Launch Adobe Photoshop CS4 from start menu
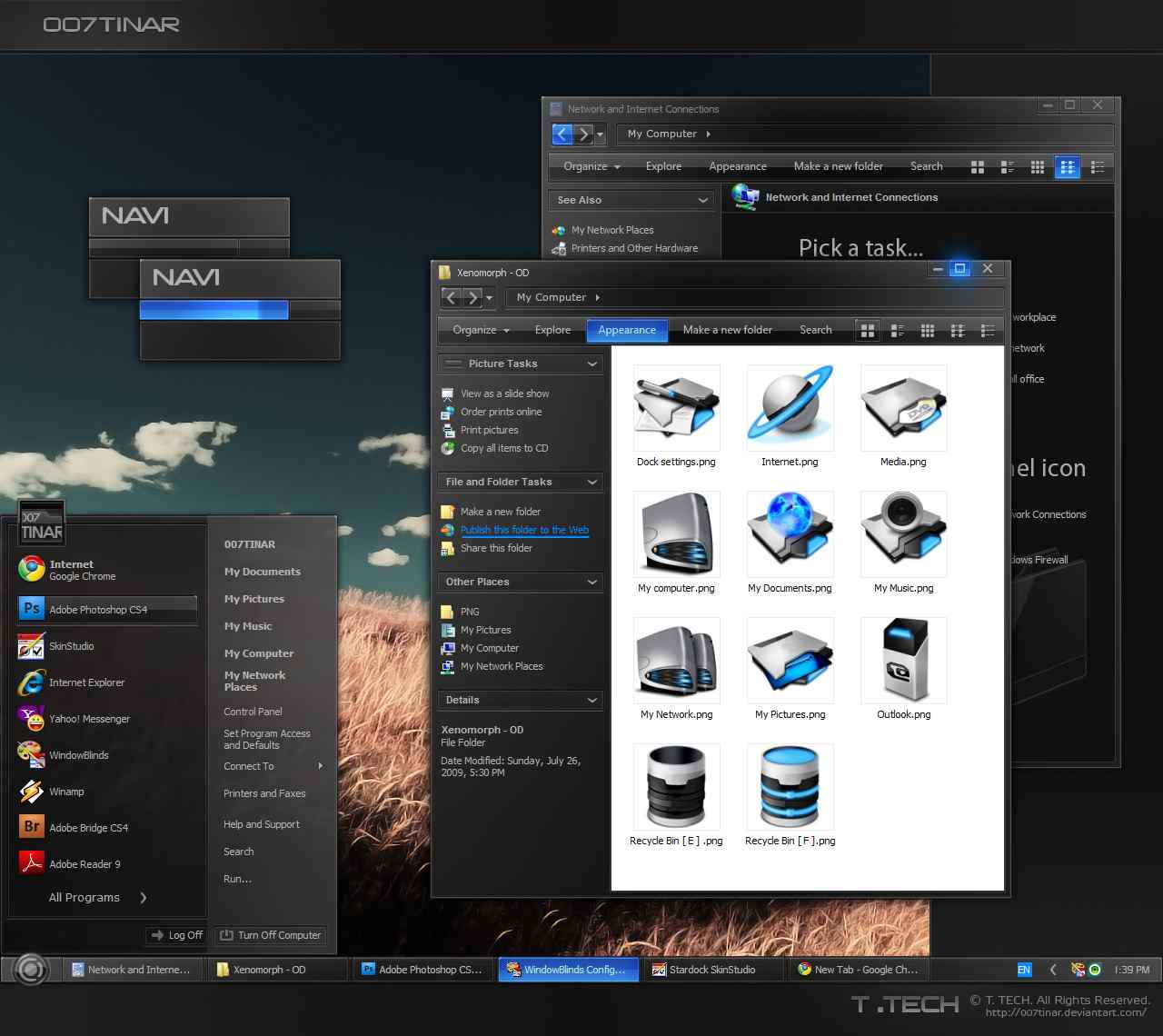 coord(106,610)
